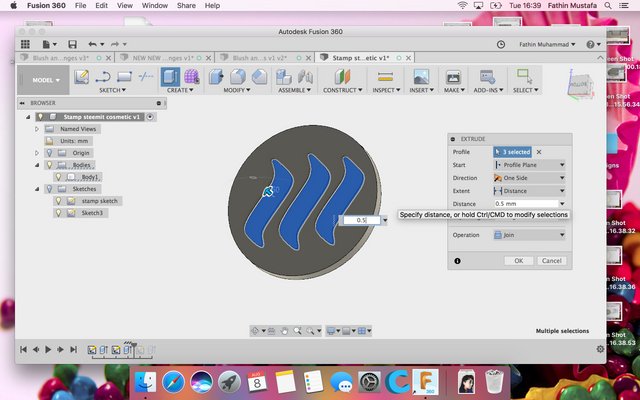
Task: Hide stamp sketch with its bulb
Action: point(58,201)
